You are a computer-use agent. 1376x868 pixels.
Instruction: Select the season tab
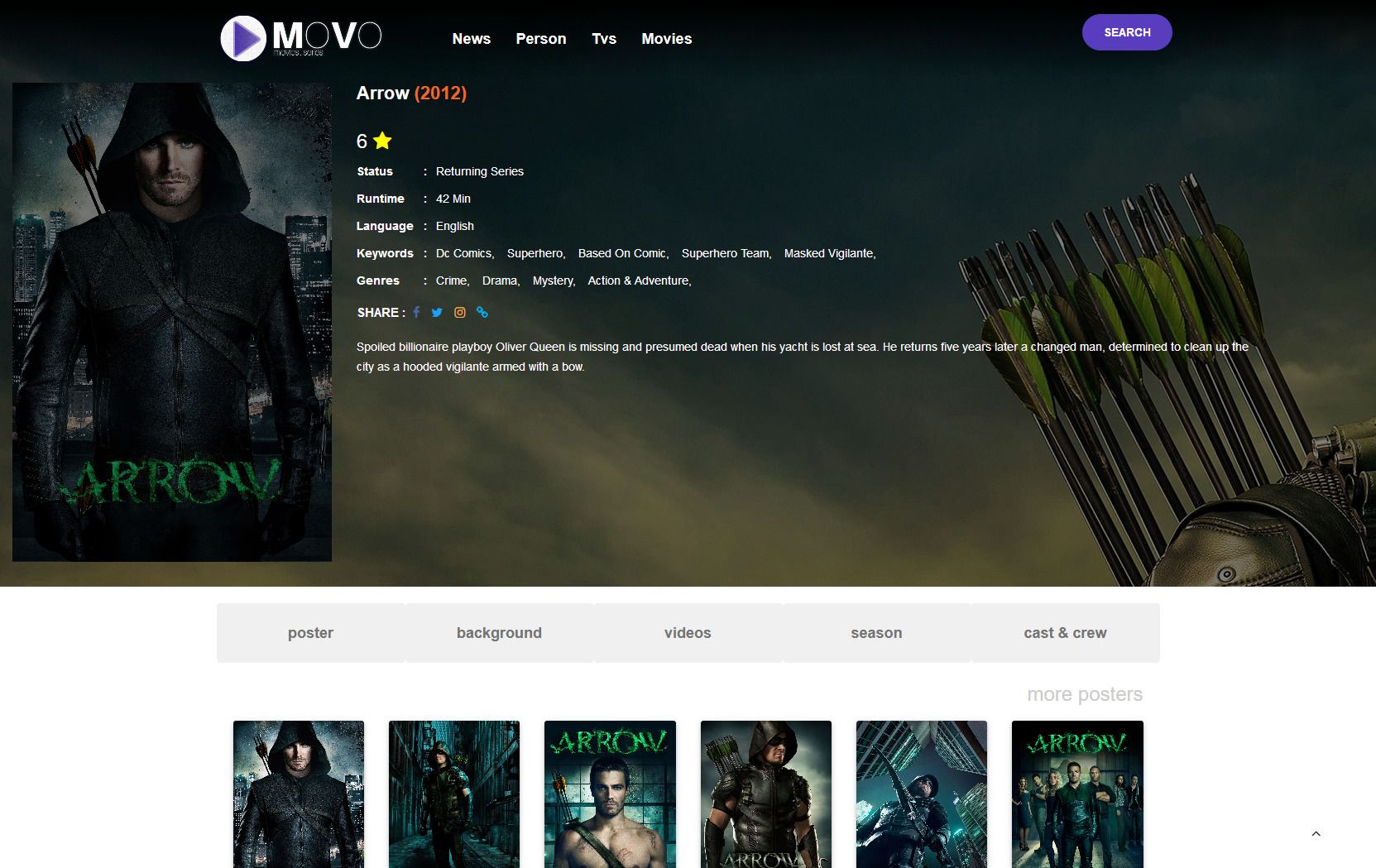coord(877,633)
